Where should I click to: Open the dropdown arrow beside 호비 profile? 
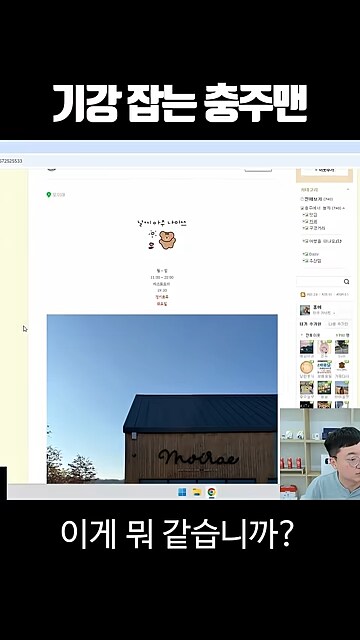click(334, 313)
